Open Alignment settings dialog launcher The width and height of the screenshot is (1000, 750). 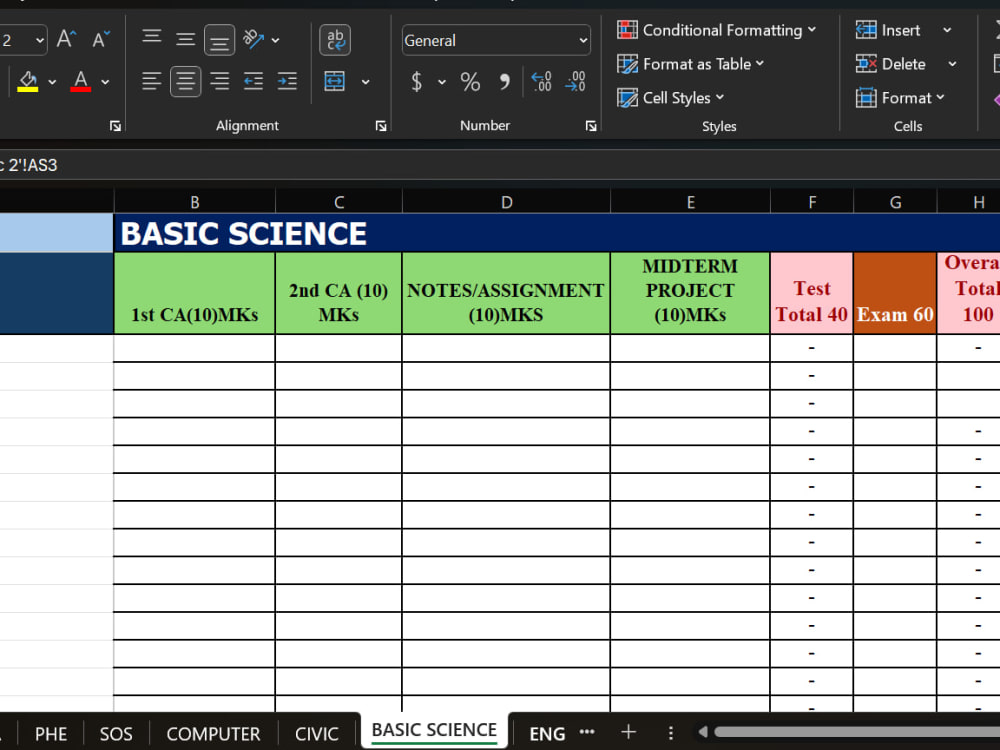coord(381,126)
